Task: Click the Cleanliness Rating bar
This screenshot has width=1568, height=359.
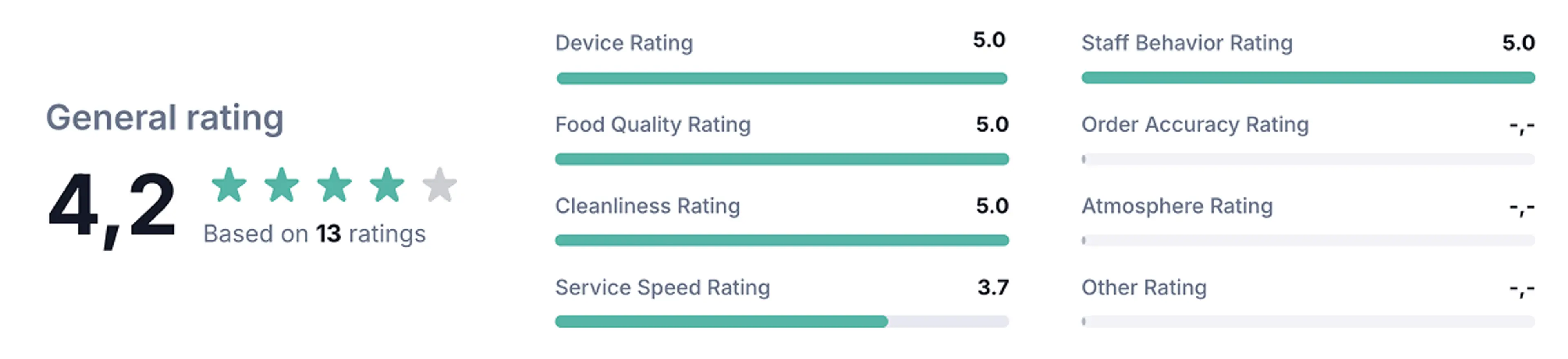Action: pyautogui.click(x=782, y=241)
